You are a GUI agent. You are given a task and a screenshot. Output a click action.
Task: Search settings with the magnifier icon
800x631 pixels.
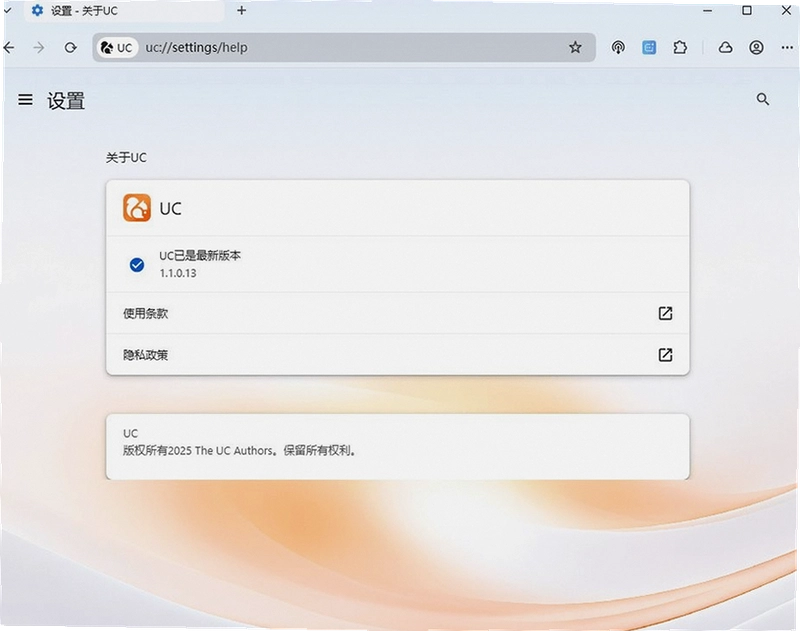tap(763, 99)
